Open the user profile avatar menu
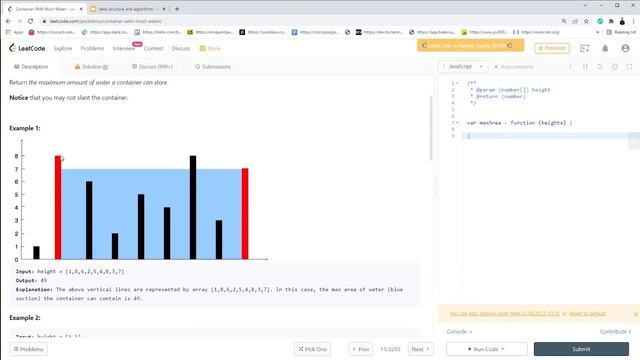The image size is (640, 360). (x=625, y=48)
